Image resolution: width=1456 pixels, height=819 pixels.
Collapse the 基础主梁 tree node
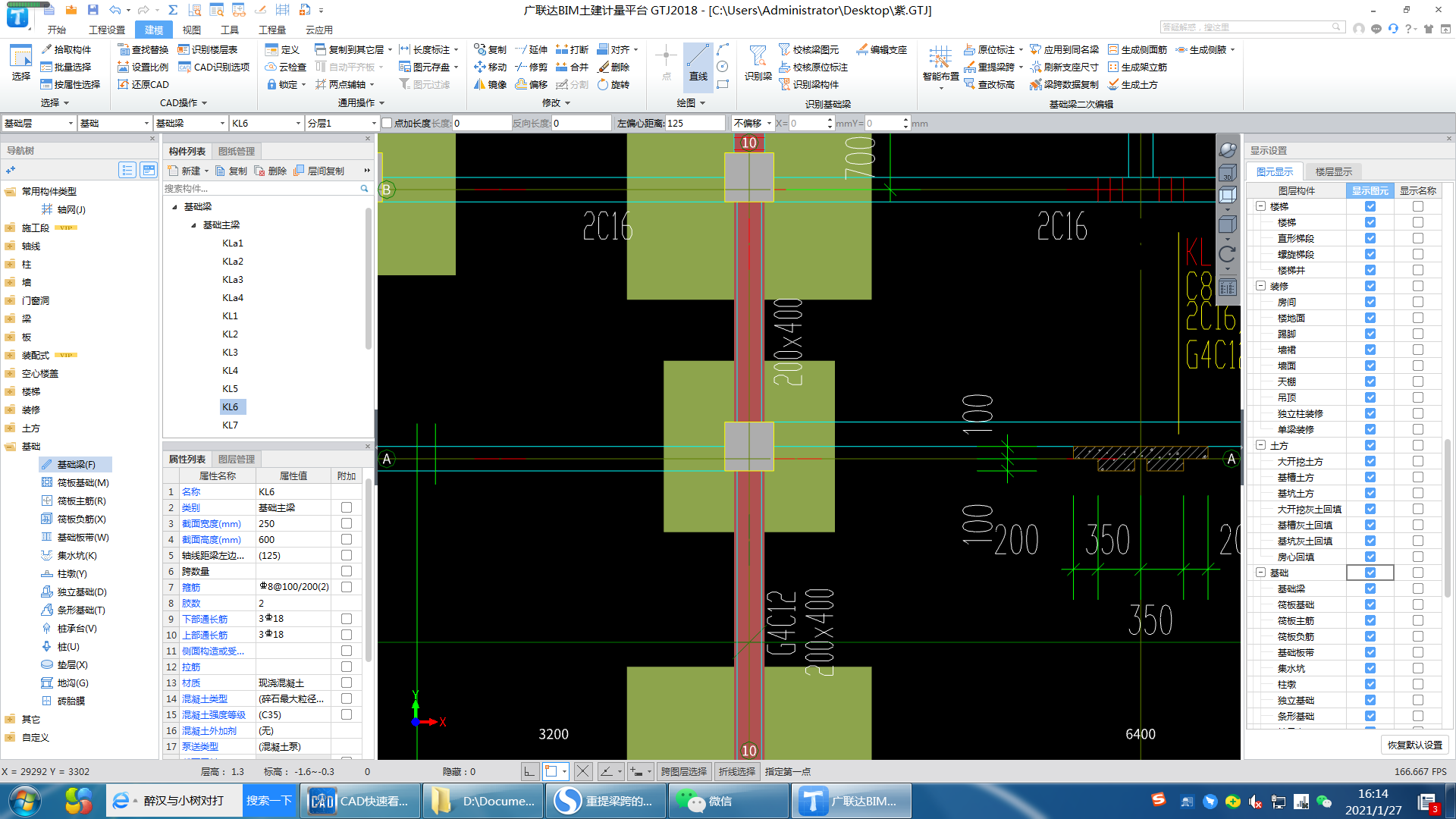[x=193, y=225]
